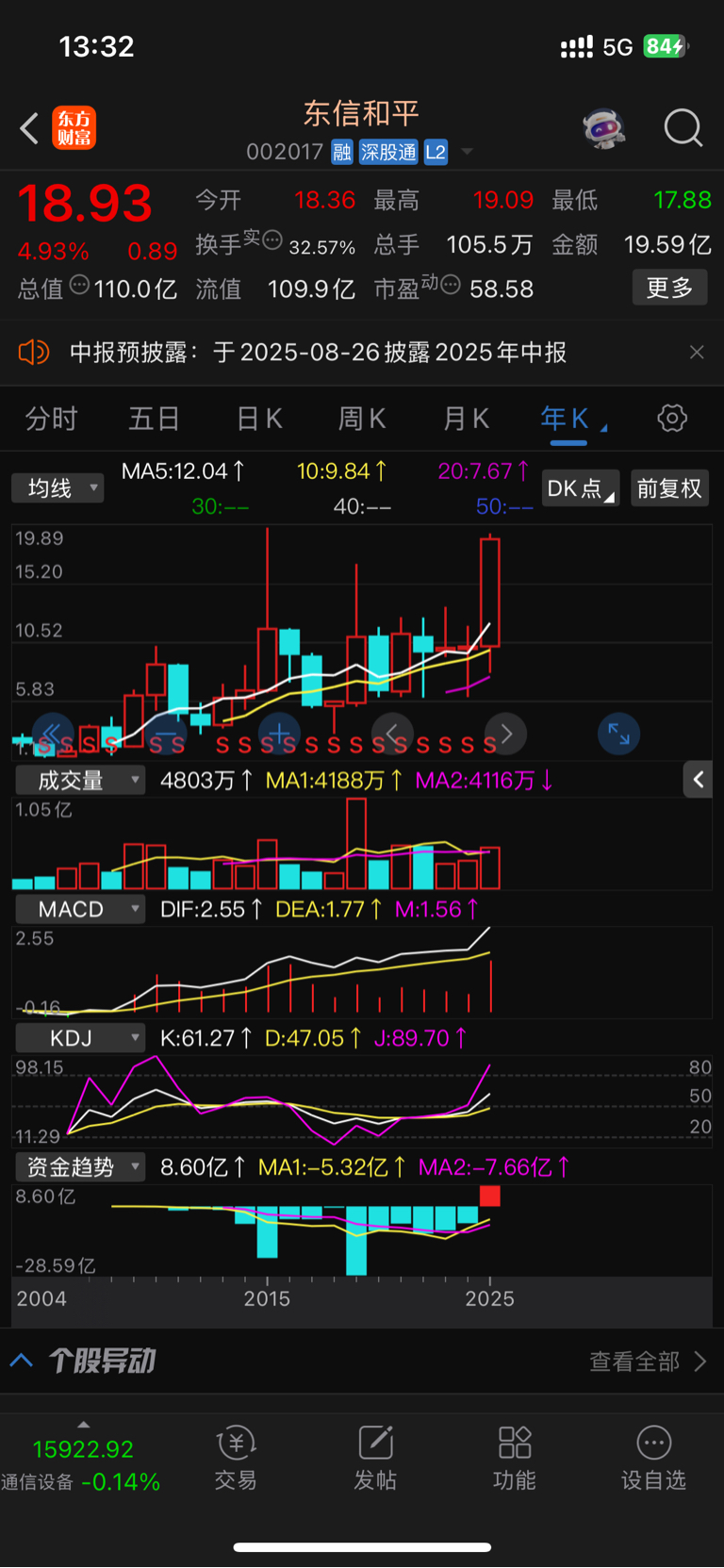Tap the 深股通 badge
The height and width of the screenshot is (1568, 724).
click(x=388, y=153)
